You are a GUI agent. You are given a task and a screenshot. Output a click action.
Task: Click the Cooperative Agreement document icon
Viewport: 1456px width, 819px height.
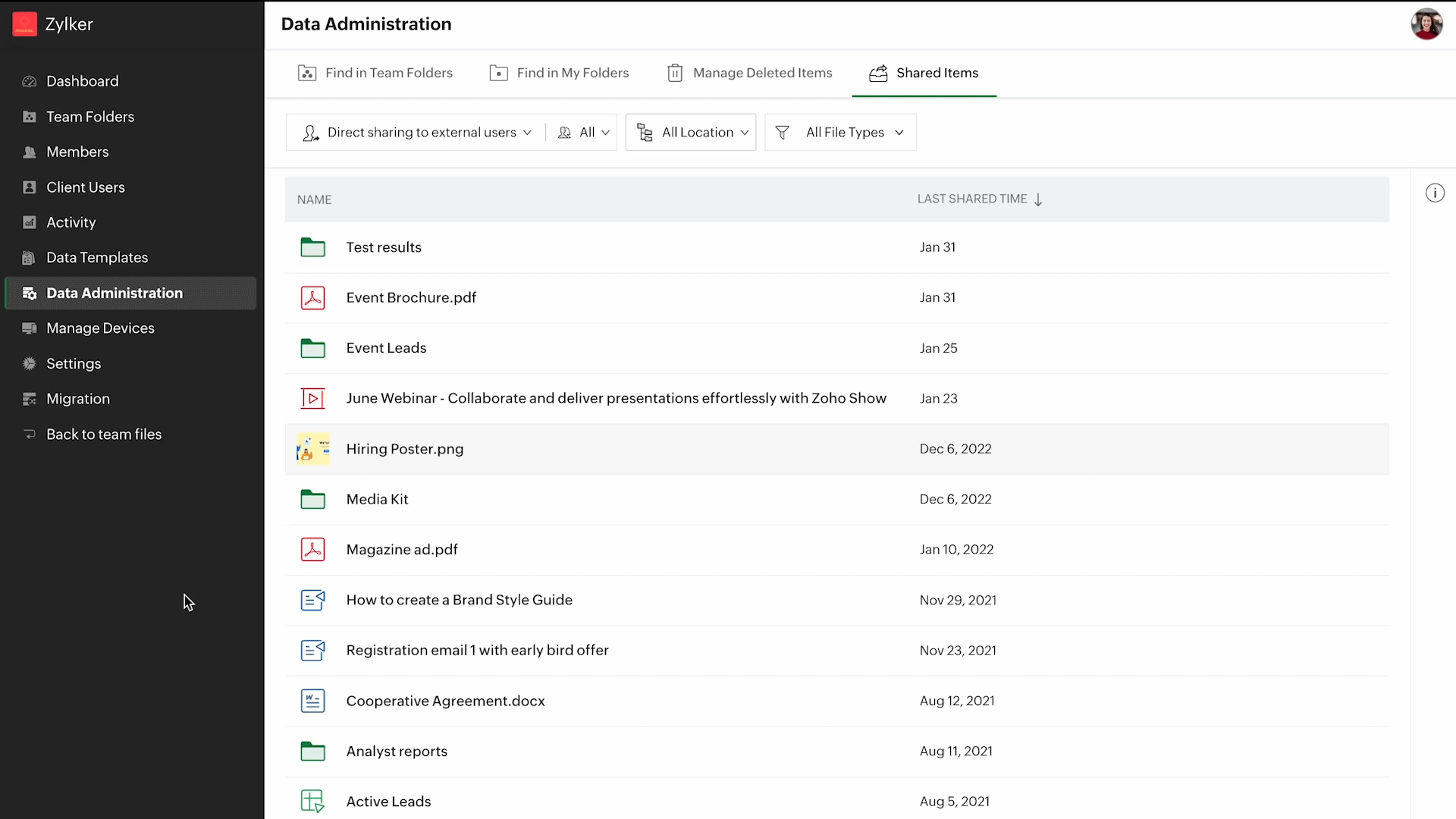pyautogui.click(x=312, y=701)
